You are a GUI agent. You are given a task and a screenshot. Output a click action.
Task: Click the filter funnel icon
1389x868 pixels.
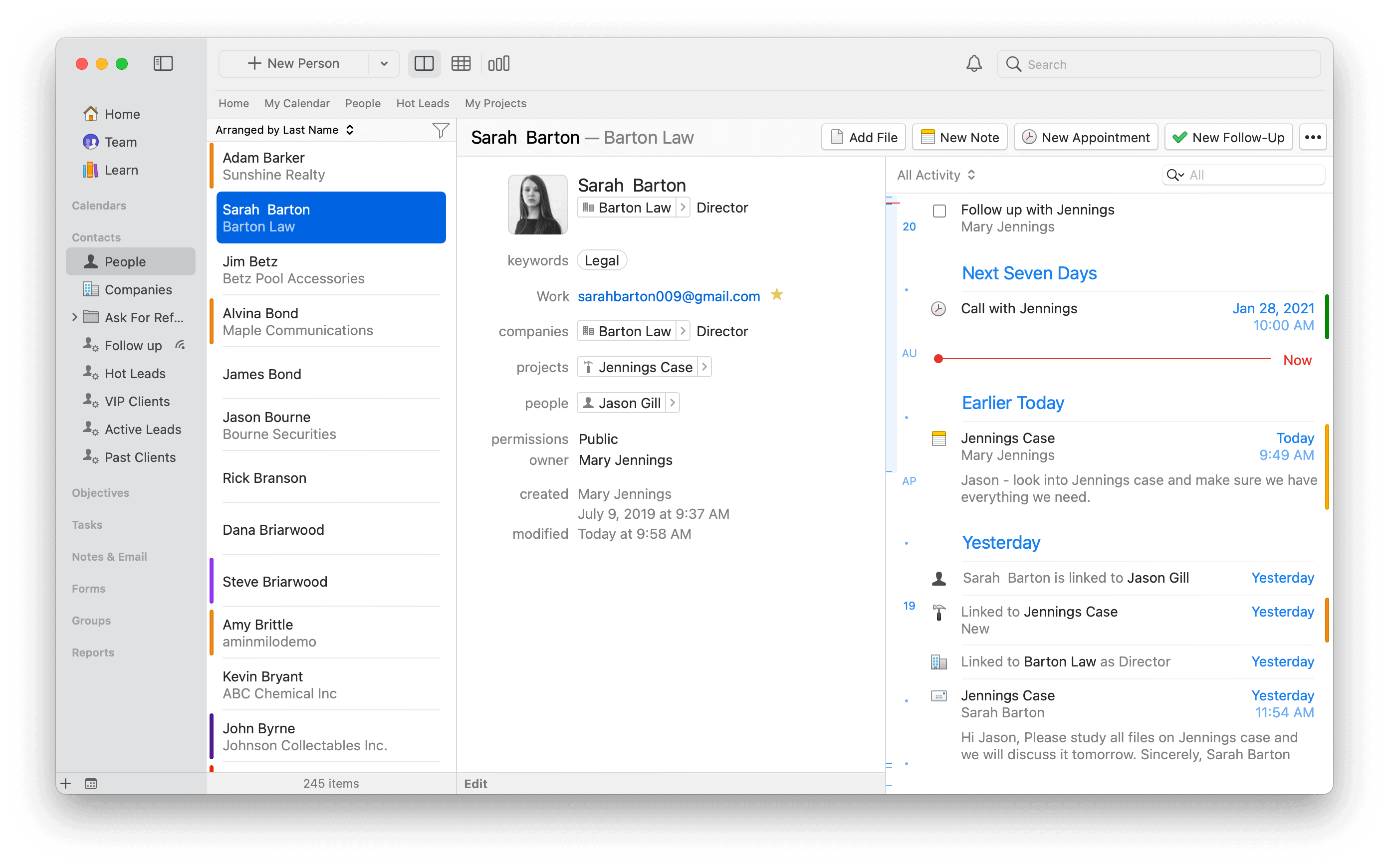coord(440,130)
